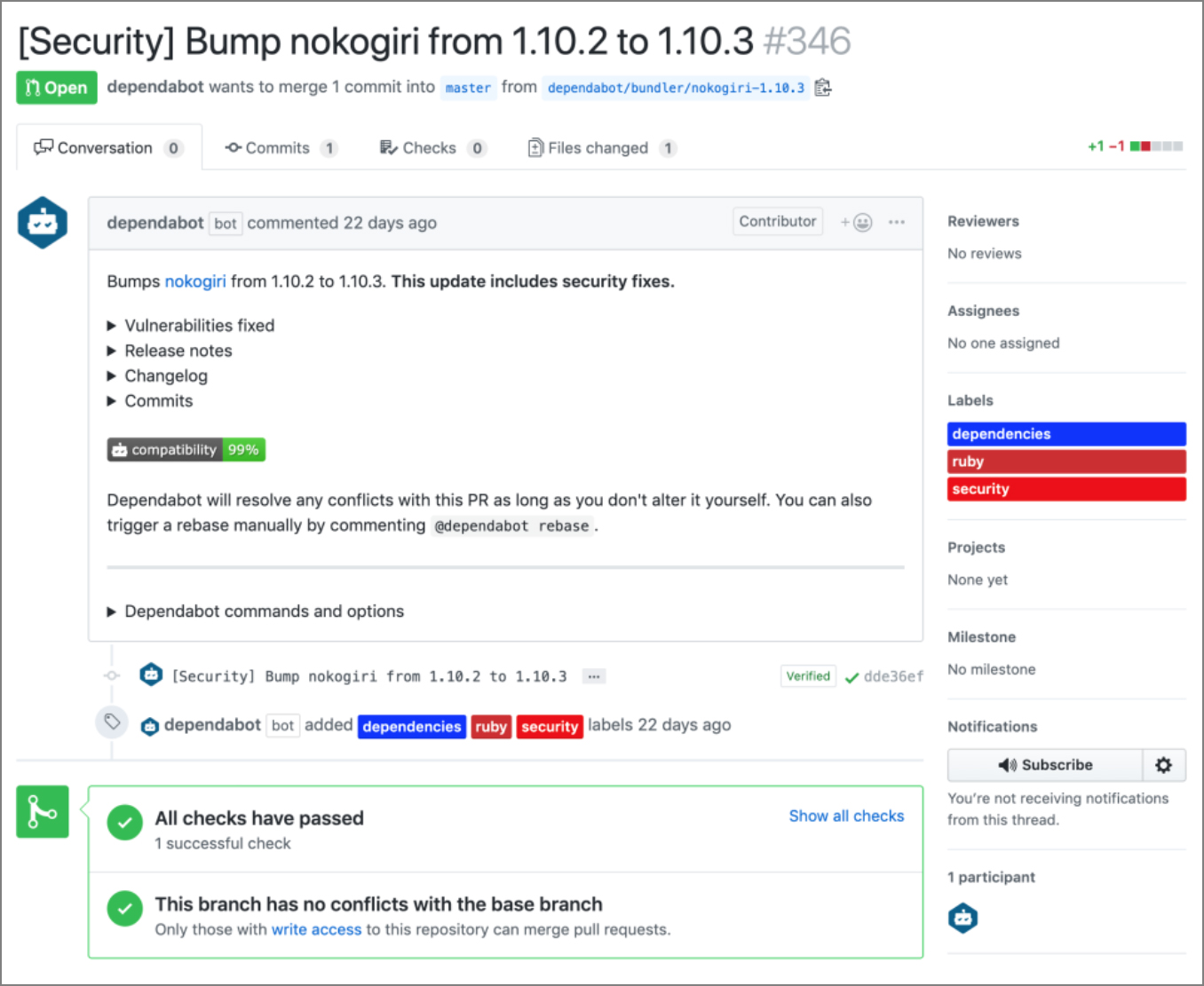Open the nokogiri dependency link
The image size is (1204, 986).
(195, 281)
